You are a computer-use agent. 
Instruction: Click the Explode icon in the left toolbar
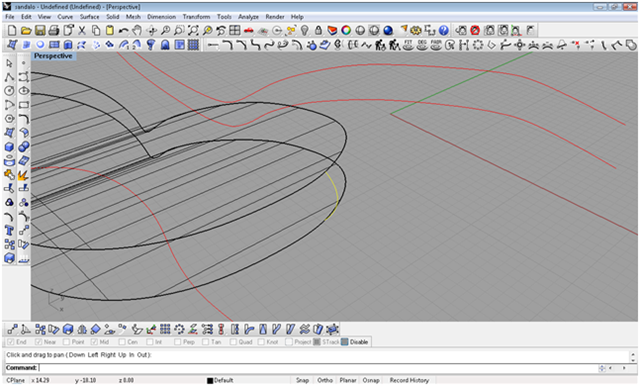pos(24,175)
